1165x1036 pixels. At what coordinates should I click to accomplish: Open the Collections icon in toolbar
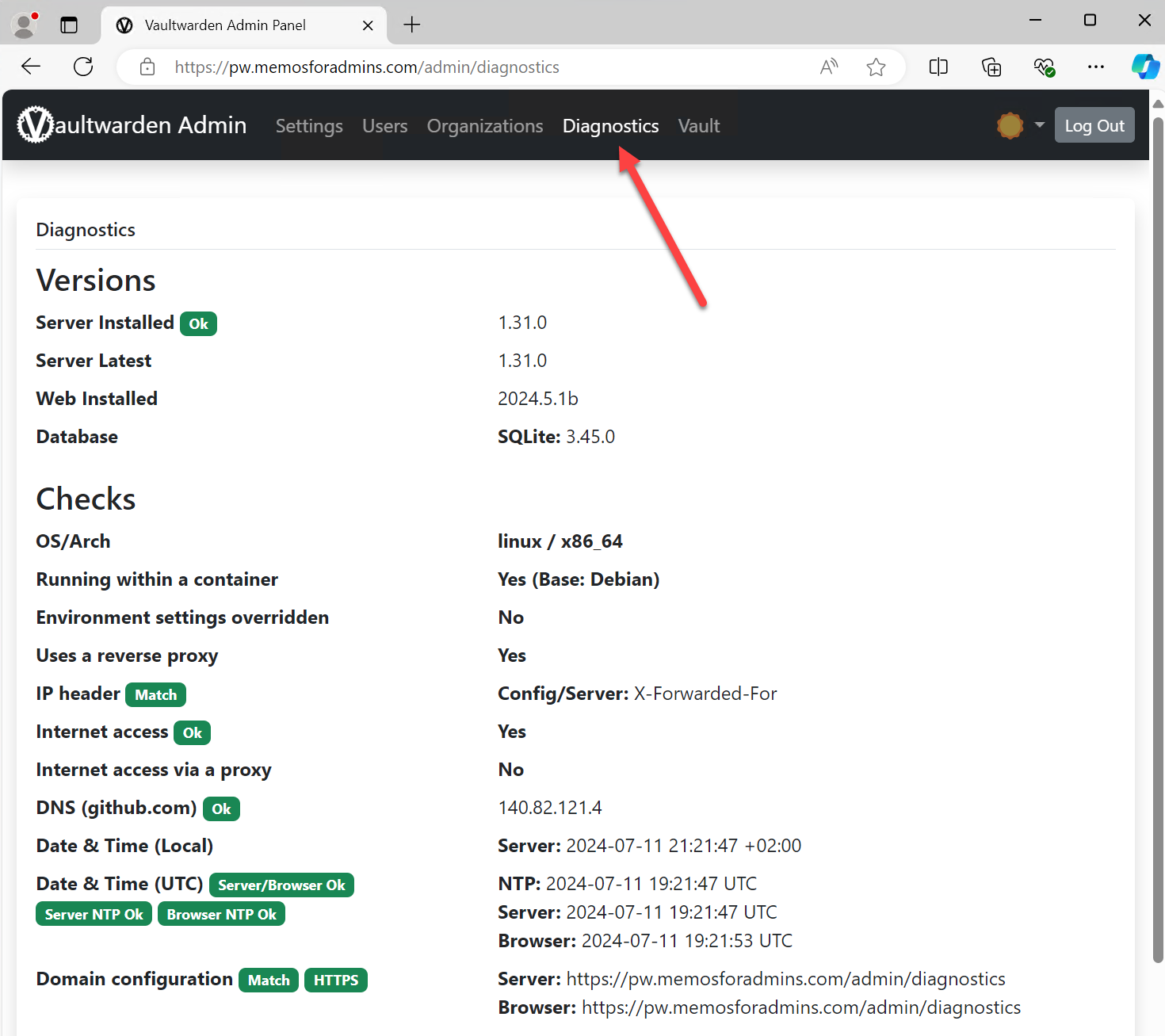coord(991,67)
